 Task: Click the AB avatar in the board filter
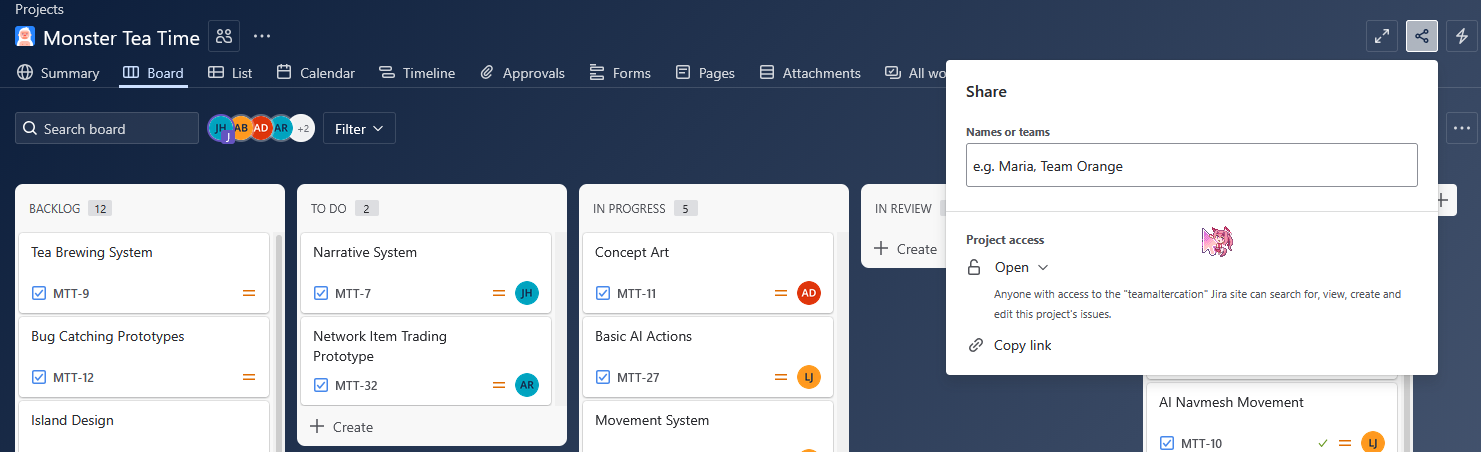(241, 128)
